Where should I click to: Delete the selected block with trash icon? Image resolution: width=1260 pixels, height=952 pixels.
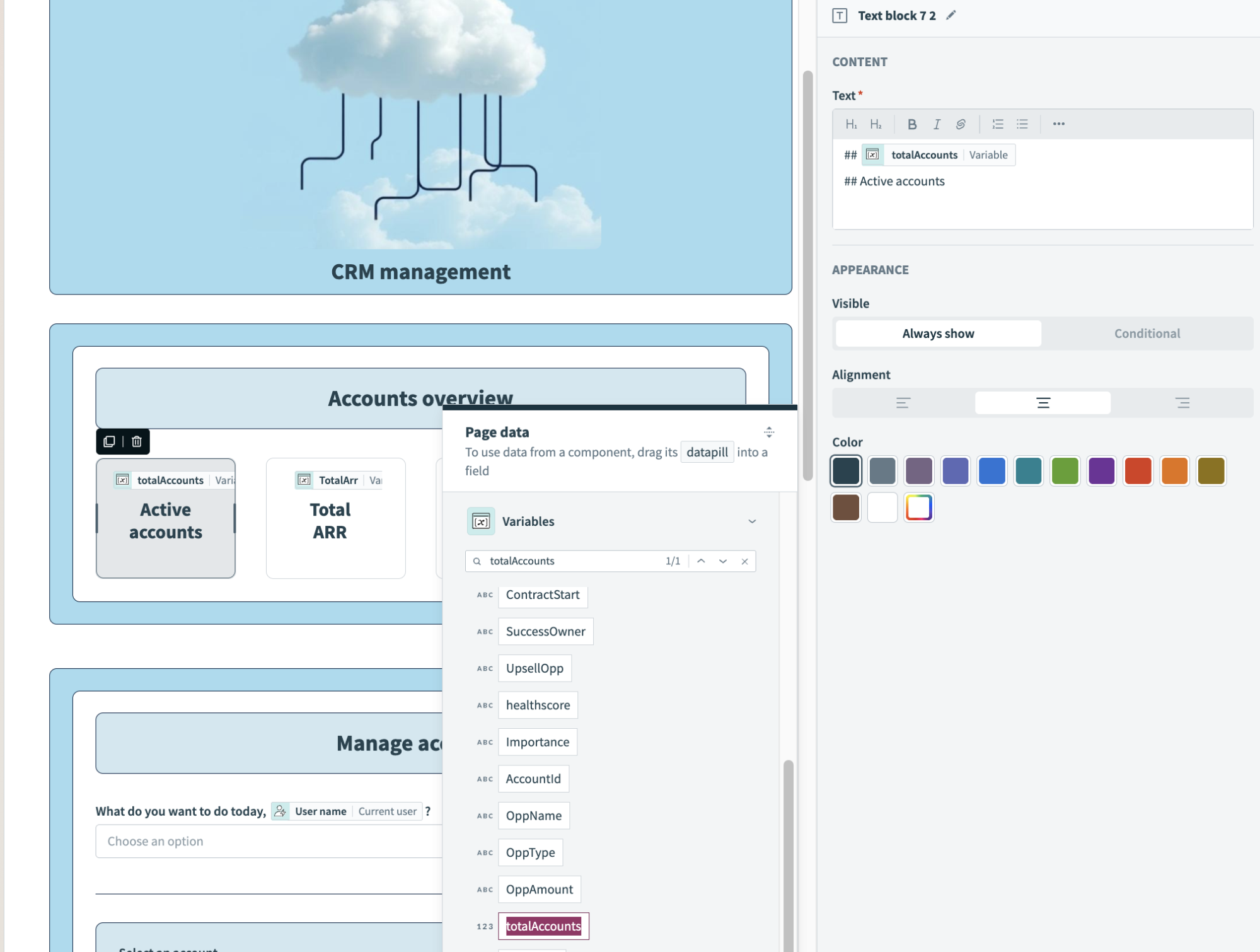(137, 441)
